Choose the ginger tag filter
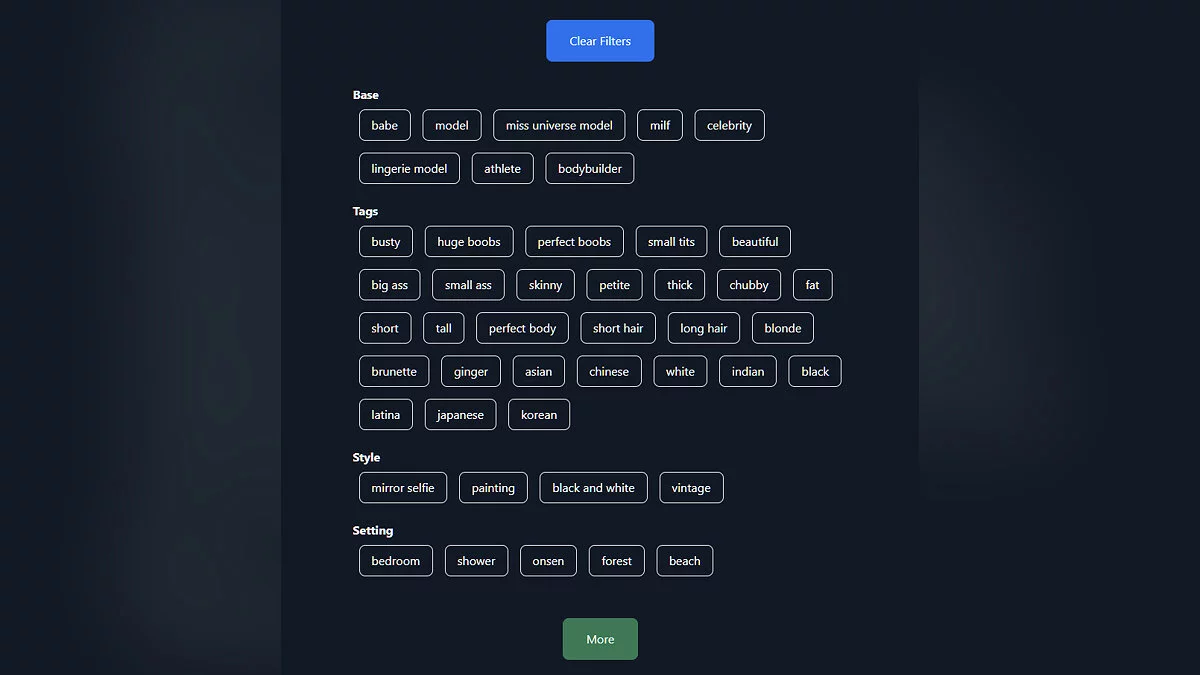This screenshot has width=1200, height=675. coord(471,372)
